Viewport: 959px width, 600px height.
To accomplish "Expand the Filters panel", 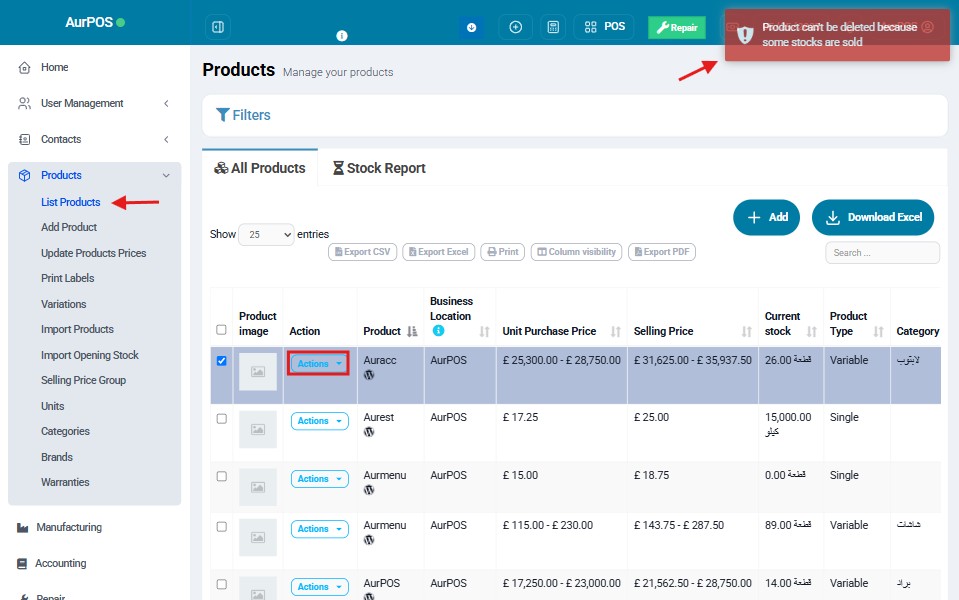I will click(243, 115).
